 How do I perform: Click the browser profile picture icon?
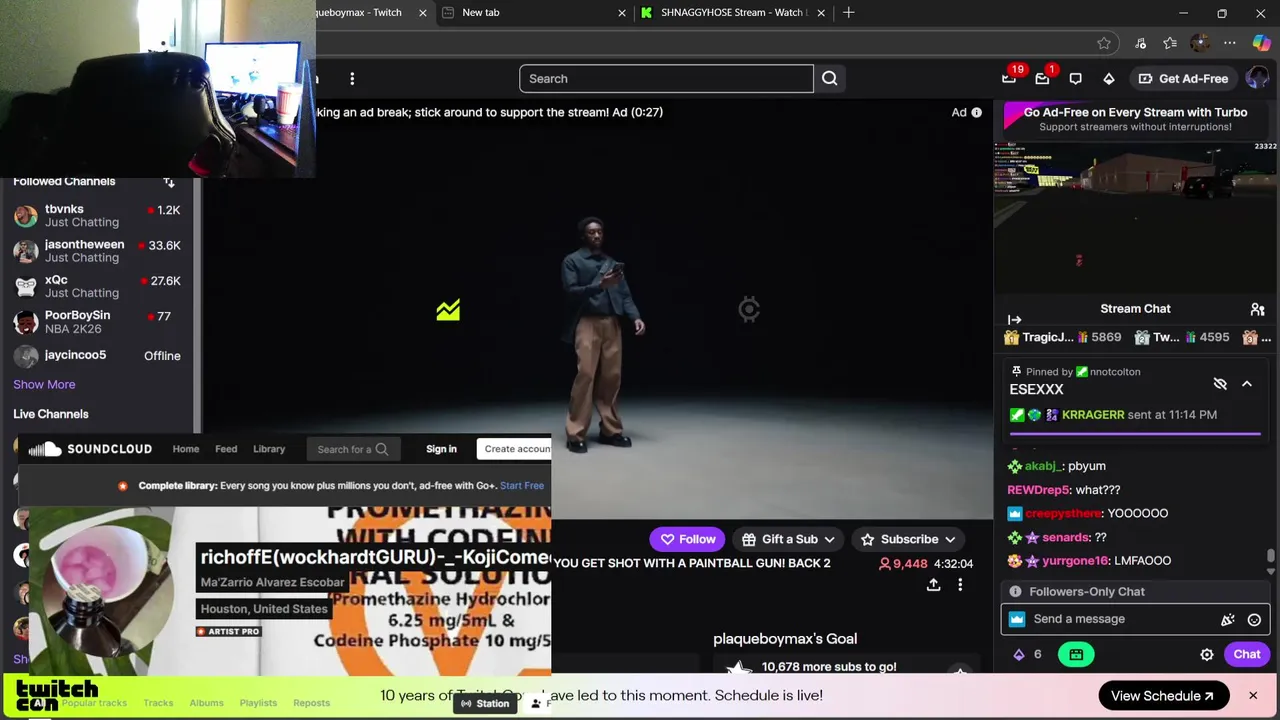[1200, 43]
